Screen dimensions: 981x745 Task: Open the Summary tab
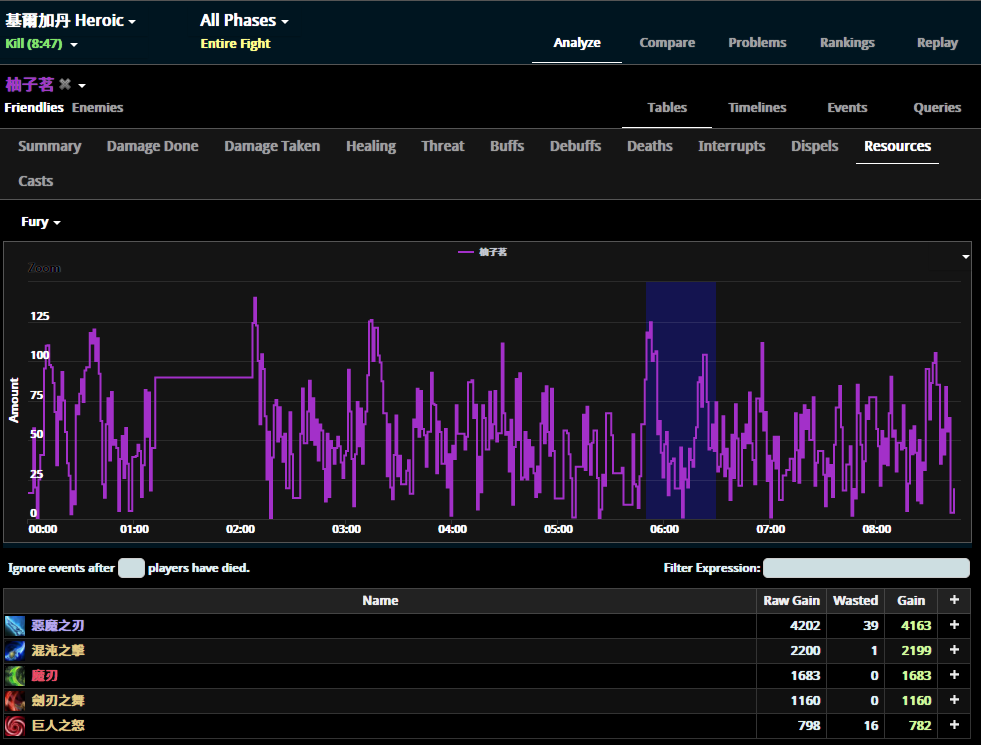click(49, 146)
